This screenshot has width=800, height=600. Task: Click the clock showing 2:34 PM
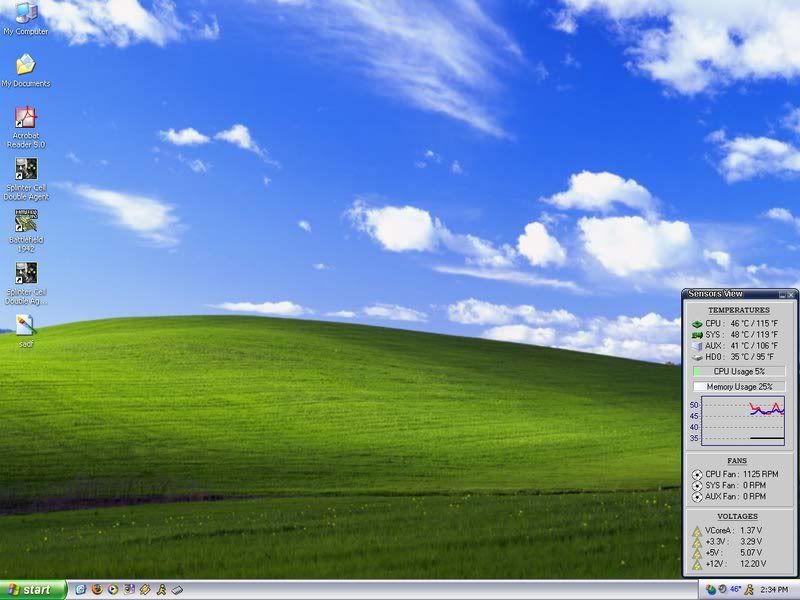[773, 589]
